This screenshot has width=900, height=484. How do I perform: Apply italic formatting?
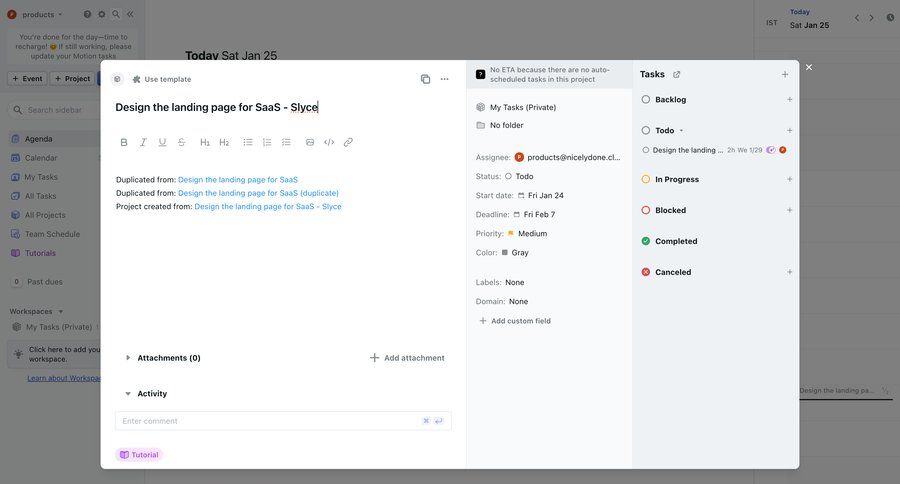(143, 142)
